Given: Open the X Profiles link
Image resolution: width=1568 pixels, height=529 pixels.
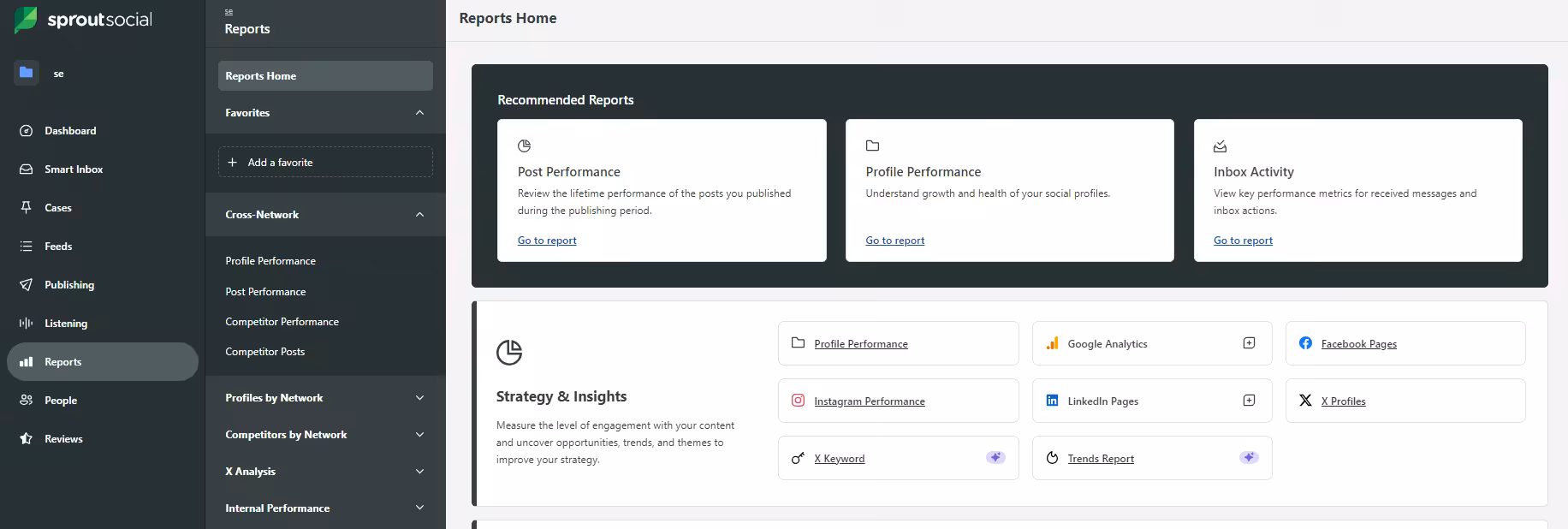Looking at the screenshot, I should pyautogui.click(x=1344, y=401).
